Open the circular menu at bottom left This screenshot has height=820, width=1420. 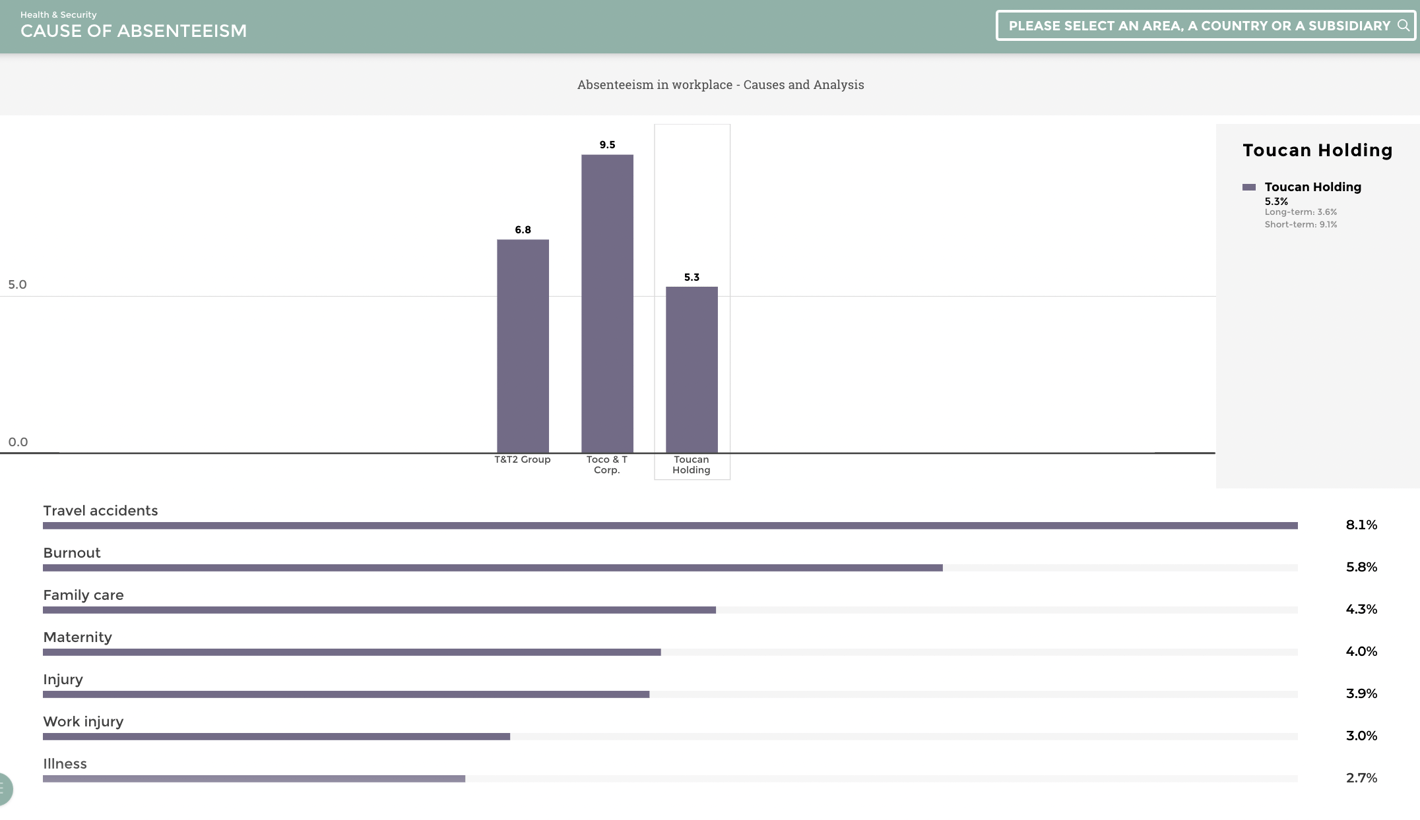pos(4,789)
